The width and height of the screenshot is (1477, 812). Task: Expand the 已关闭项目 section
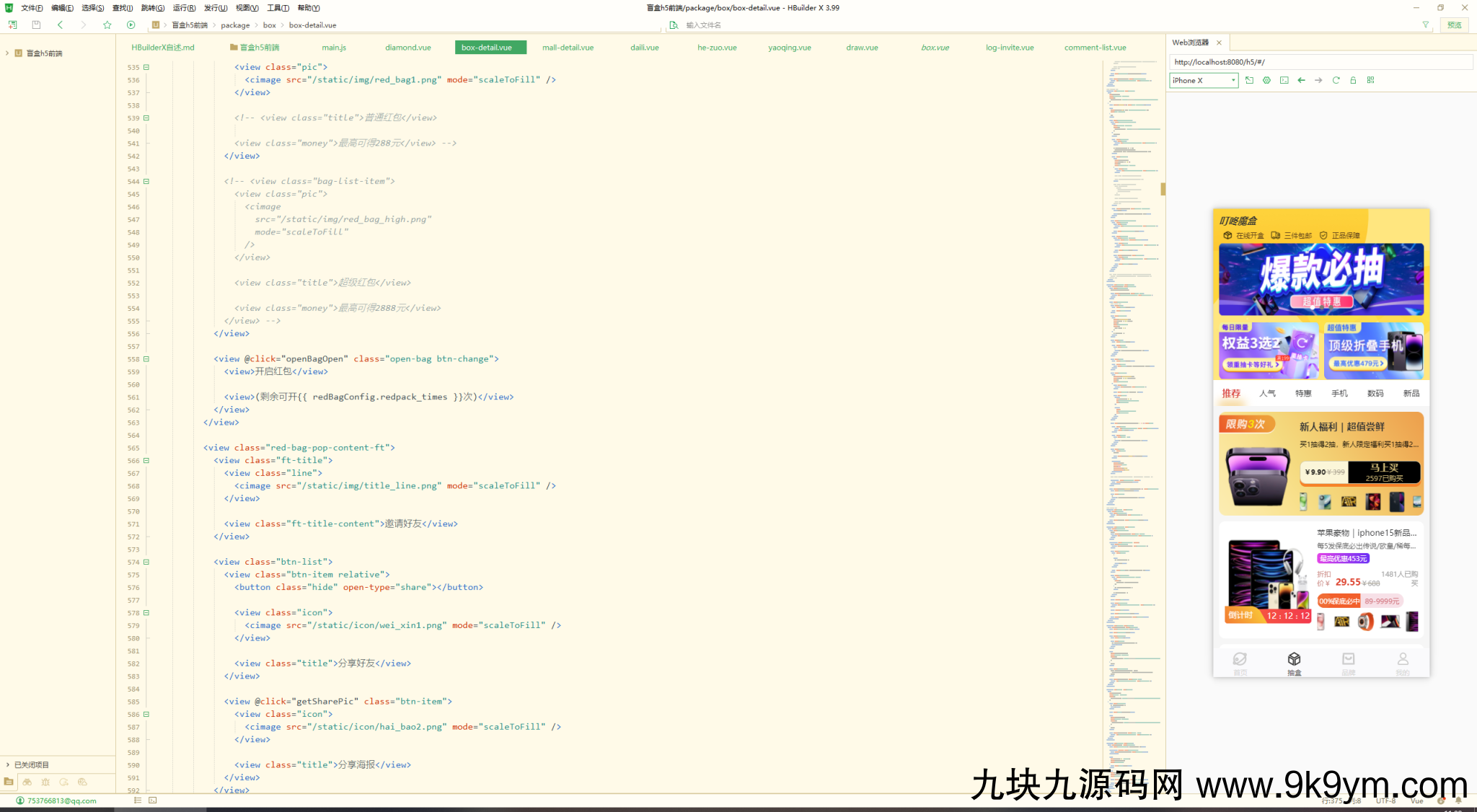pos(7,764)
